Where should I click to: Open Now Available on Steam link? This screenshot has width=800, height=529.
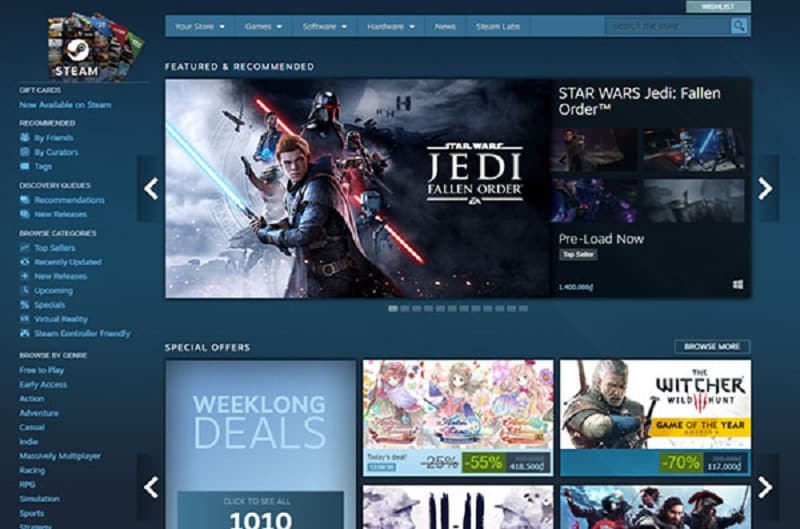click(x=65, y=105)
